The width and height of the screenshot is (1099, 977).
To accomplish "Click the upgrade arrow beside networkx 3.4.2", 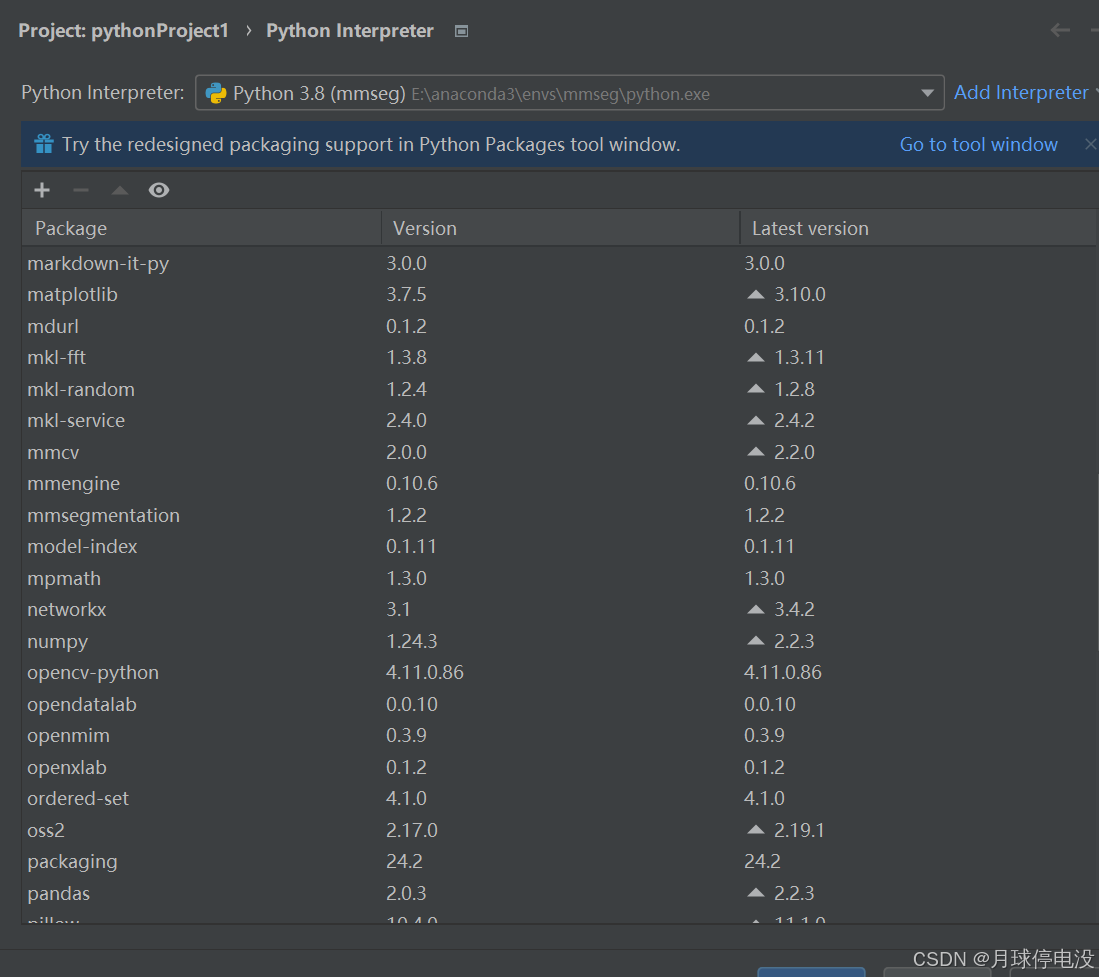I will (x=756, y=610).
